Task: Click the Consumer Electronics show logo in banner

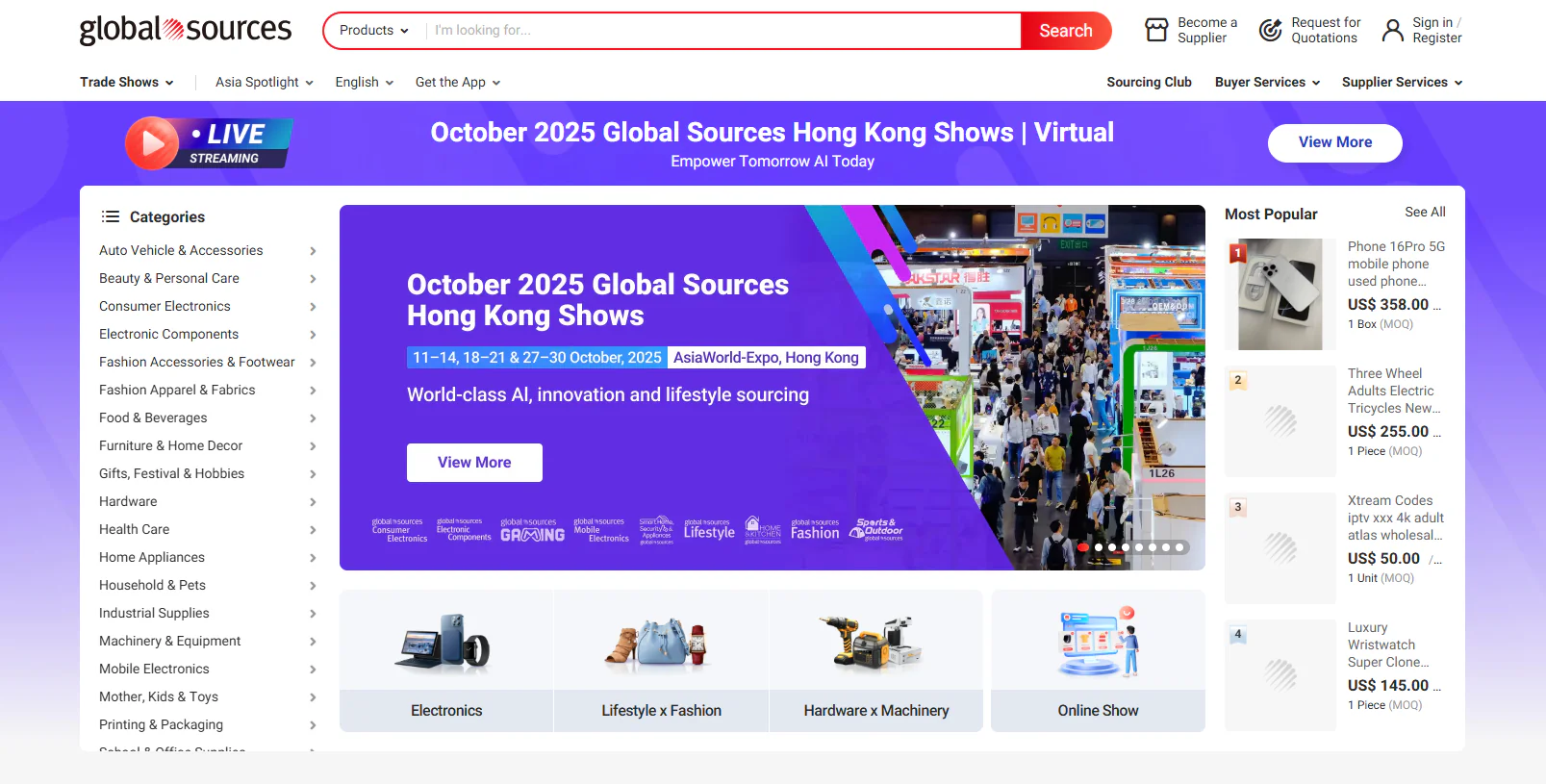Action: (x=399, y=530)
